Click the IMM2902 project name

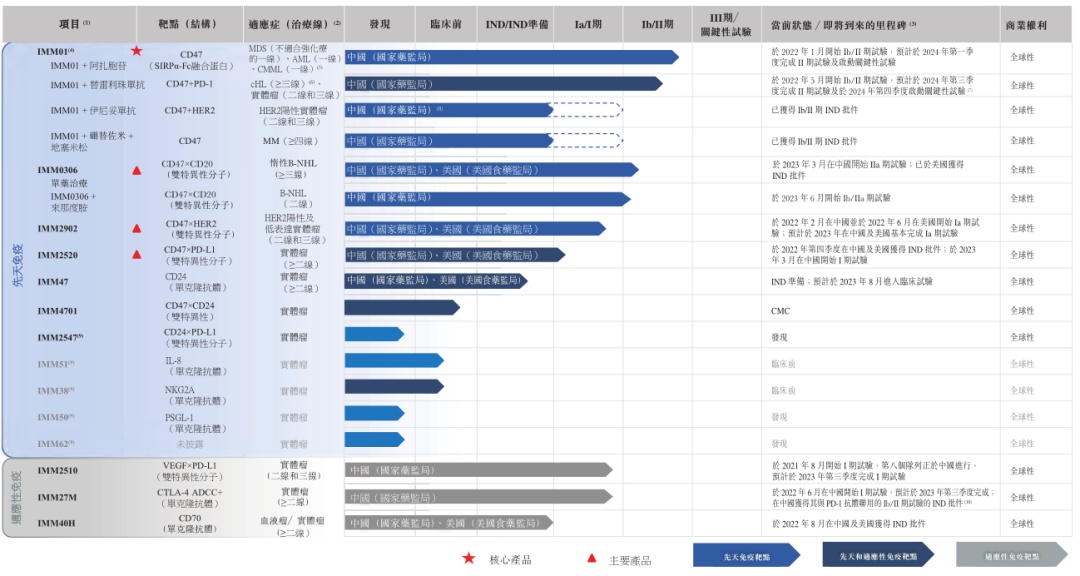coord(57,228)
